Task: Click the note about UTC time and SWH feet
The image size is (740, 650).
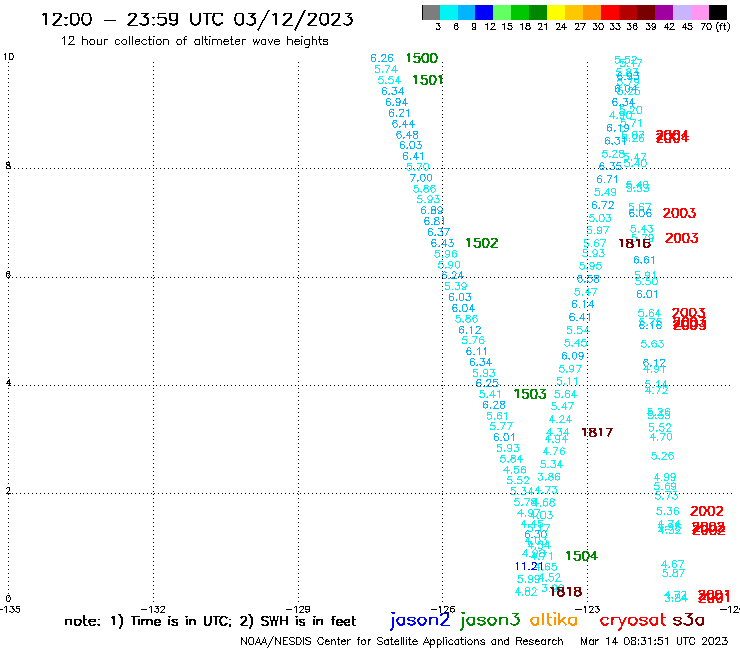Action: tap(210, 621)
